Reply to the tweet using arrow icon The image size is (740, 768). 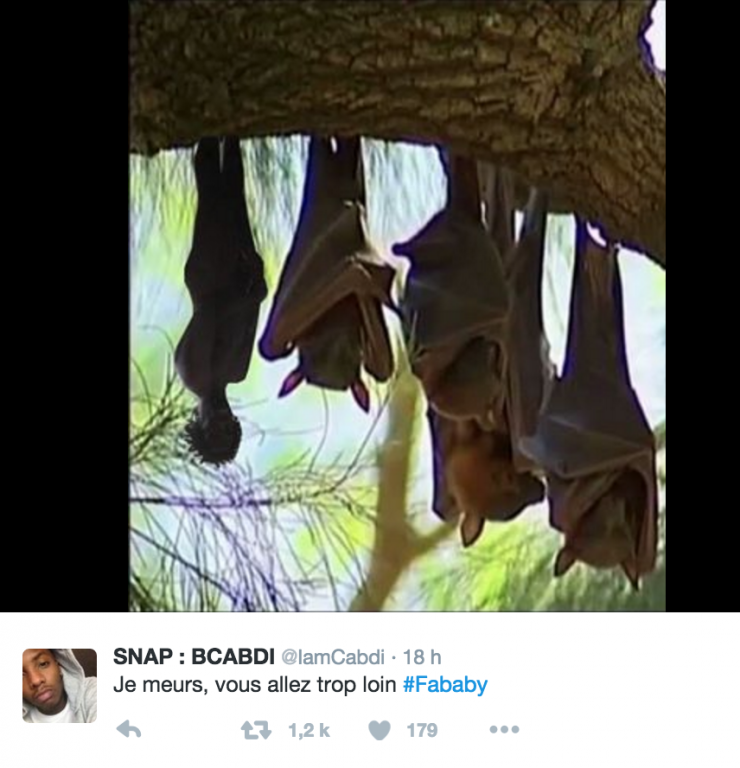tap(128, 730)
